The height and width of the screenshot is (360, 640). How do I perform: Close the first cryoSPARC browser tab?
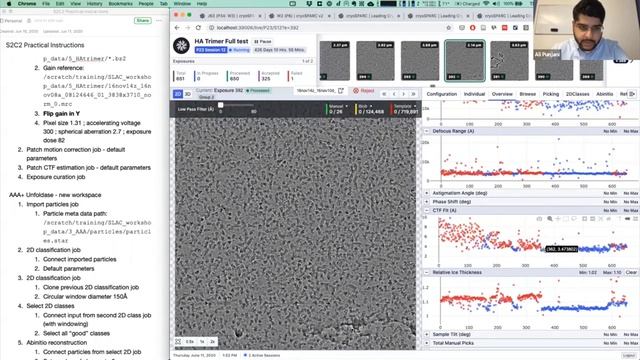coord(260,16)
